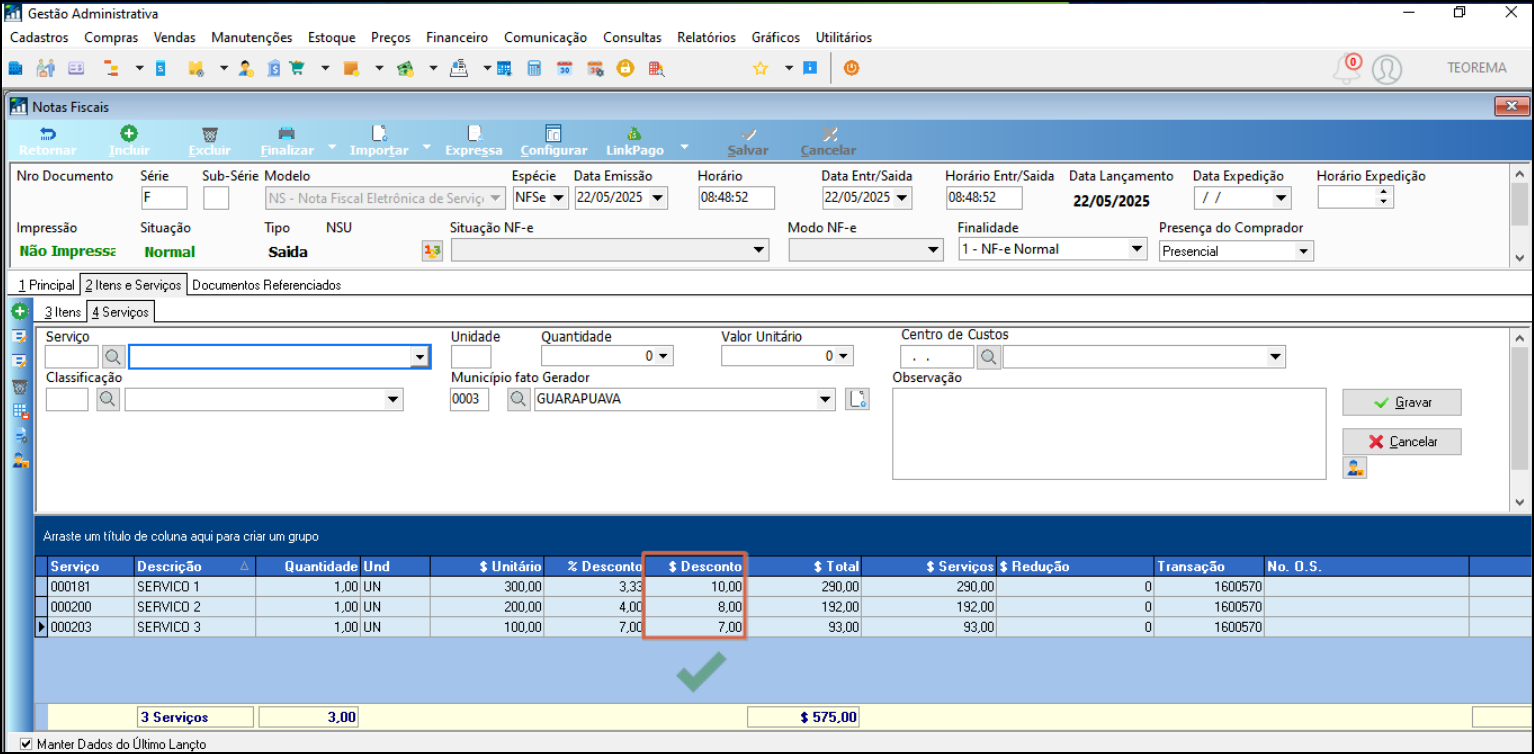
Task: Click the LinkPago money bag icon
Action: (x=634, y=133)
